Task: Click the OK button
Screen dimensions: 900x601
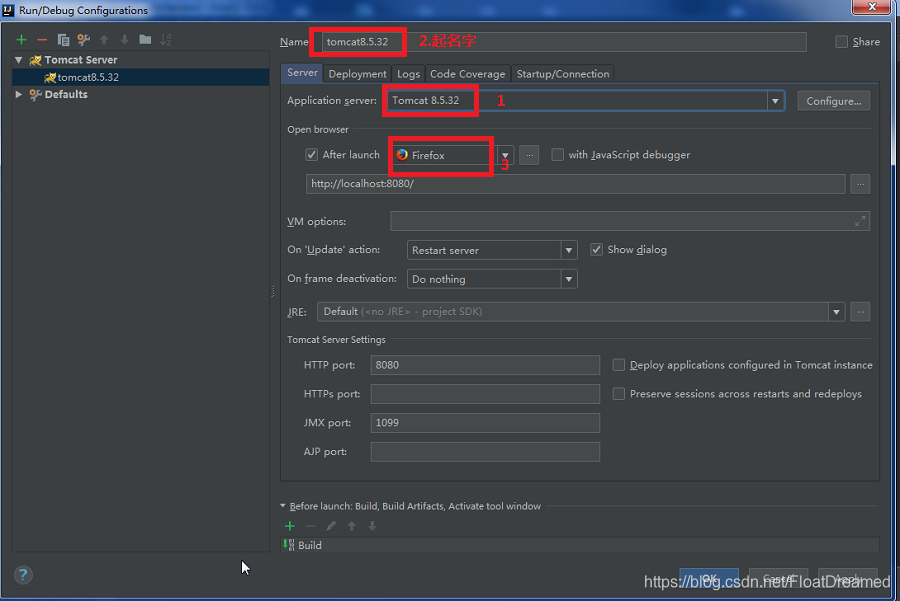Action: pos(709,579)
